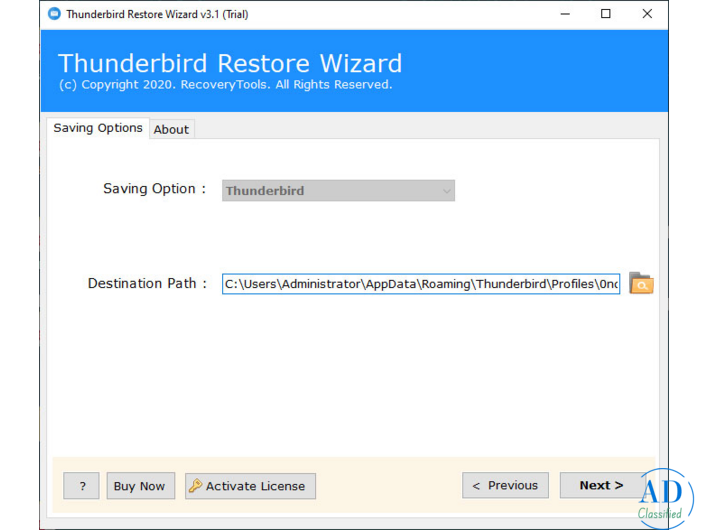This screenshot has height=530, width=710.
Task: Click the 'Thunderbird Restore Wizard' banner heading
Action: click(230, 63)
